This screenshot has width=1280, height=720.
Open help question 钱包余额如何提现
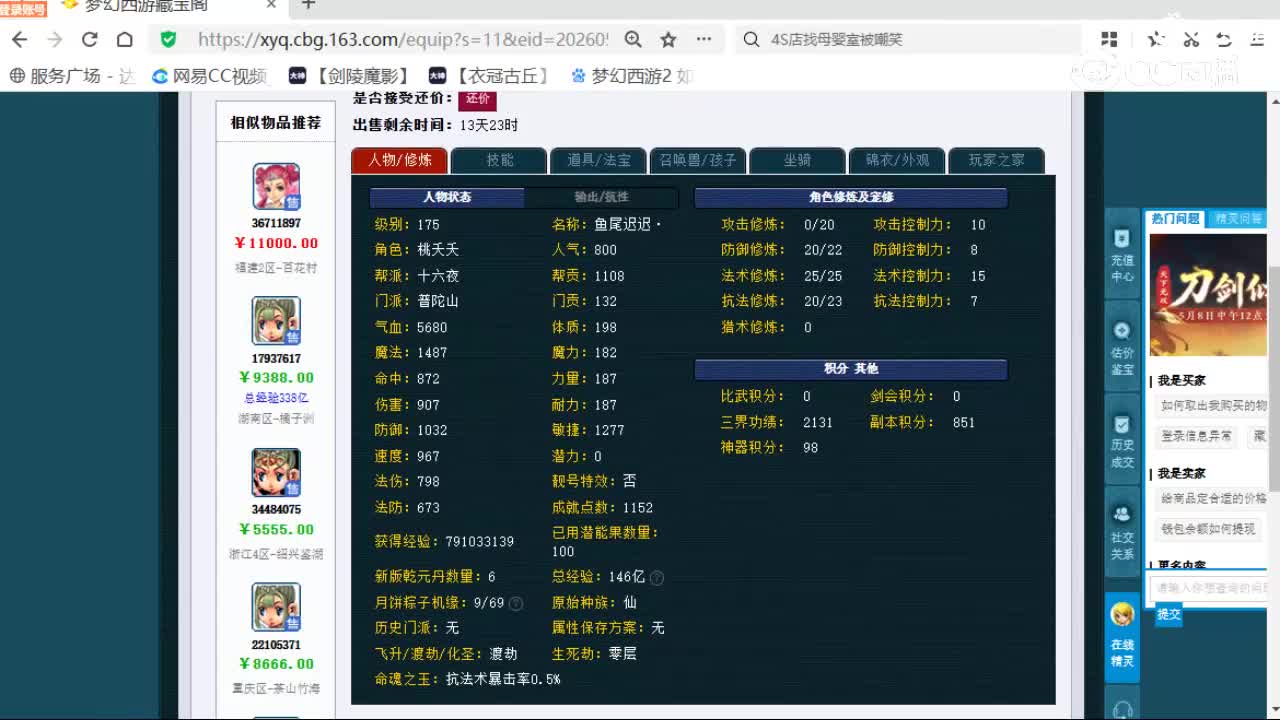coord(1208,529)
